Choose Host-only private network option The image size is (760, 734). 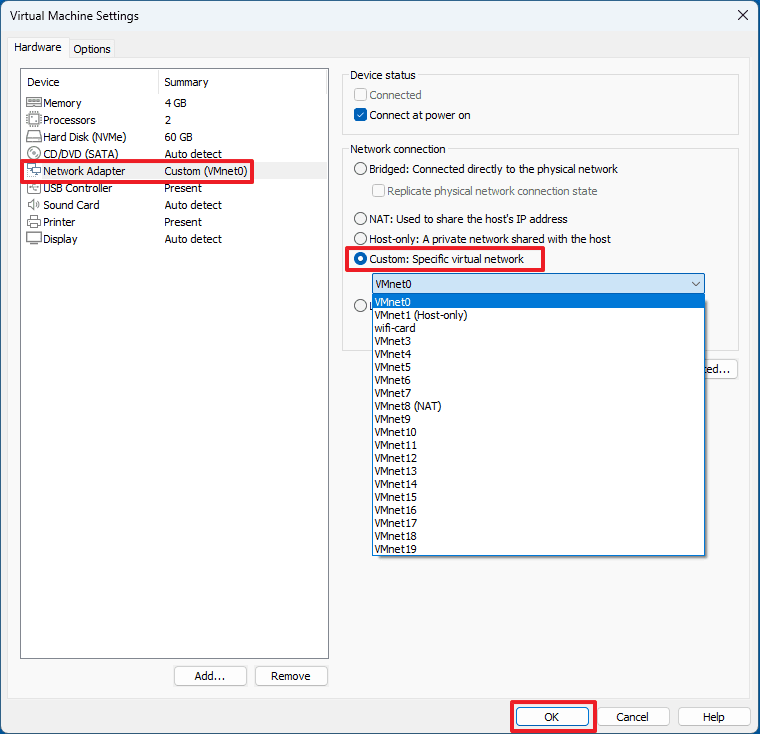coord(361,239)
